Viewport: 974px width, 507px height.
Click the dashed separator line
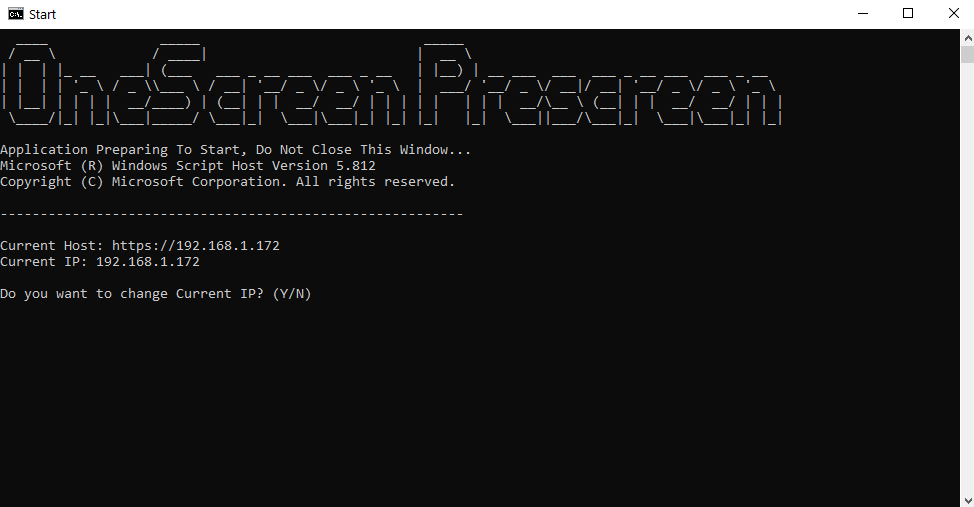tap(231, 214)
